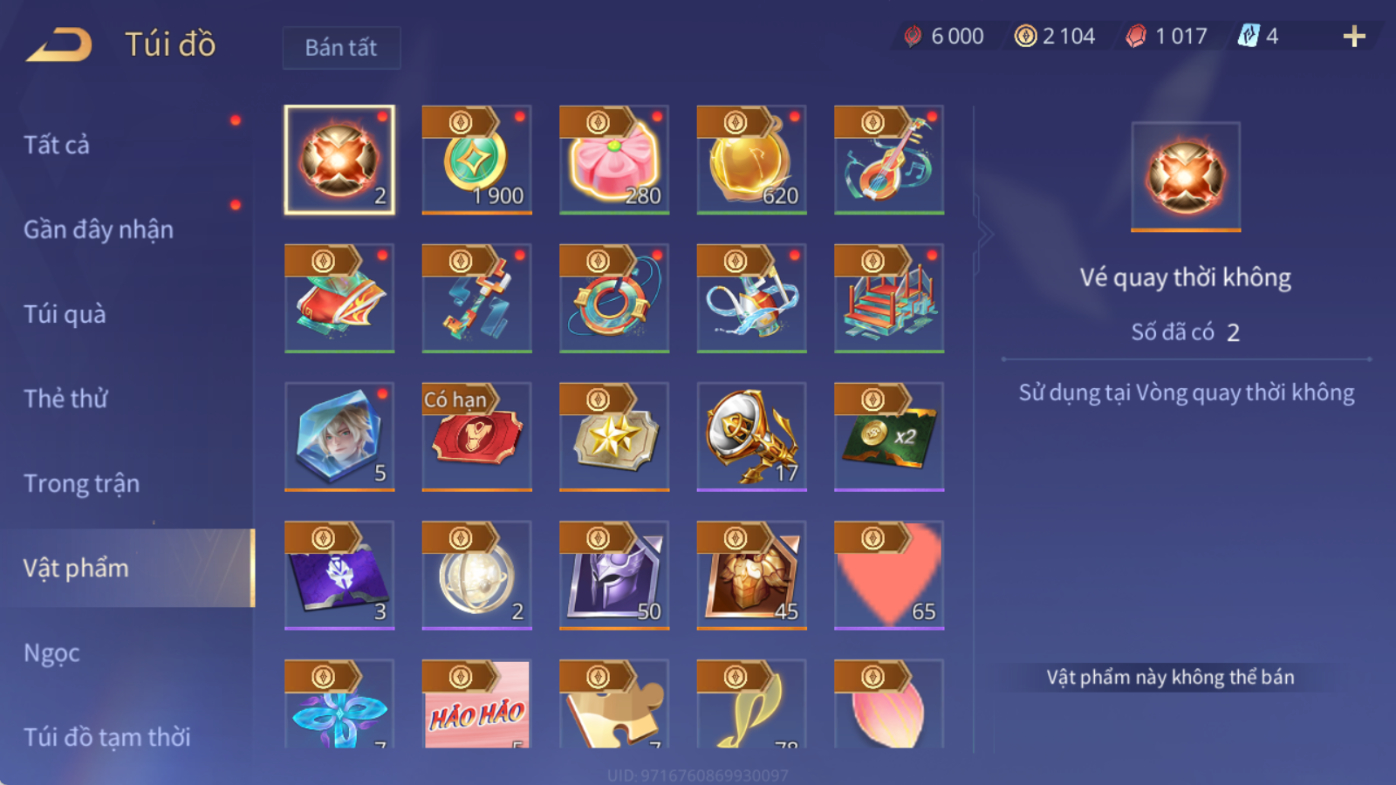Image resolution: width=1396 pixels, height=785 pixels.
Task: Select the purple helmet item showing 50
Action: point(614,575)
